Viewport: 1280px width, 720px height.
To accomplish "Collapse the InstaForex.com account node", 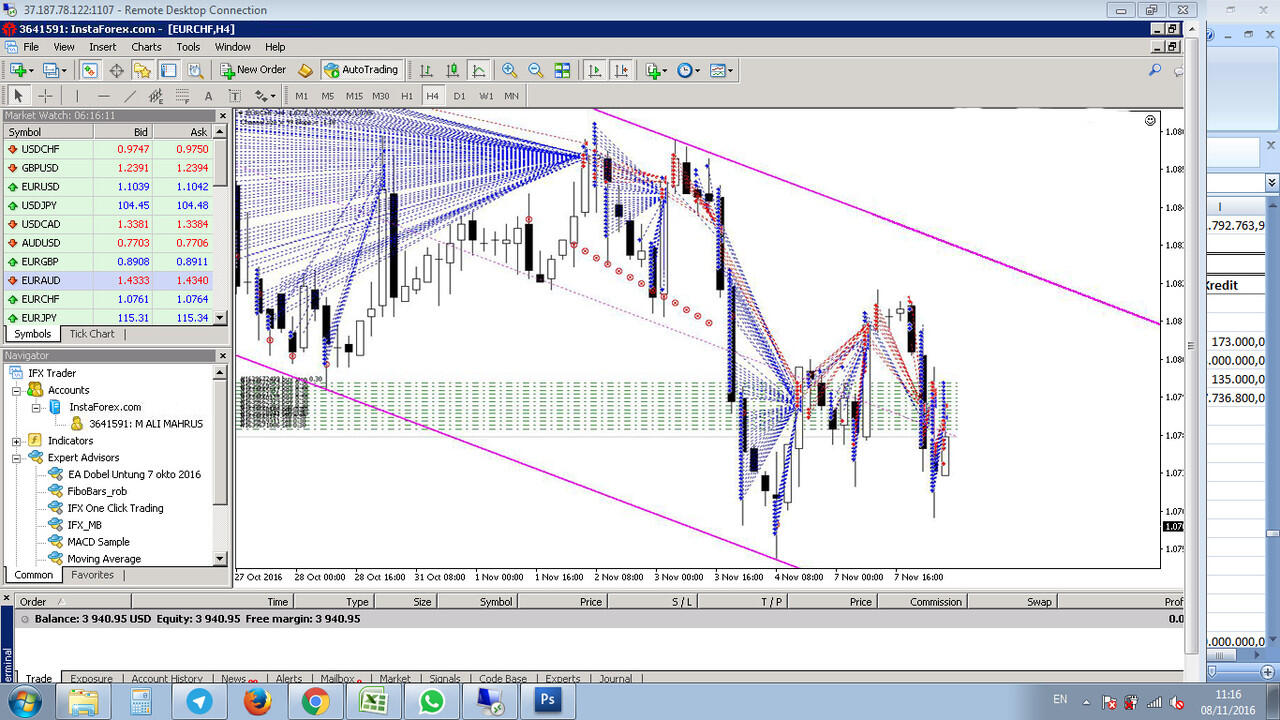I will pyautogui.click(x=35, y=407).
